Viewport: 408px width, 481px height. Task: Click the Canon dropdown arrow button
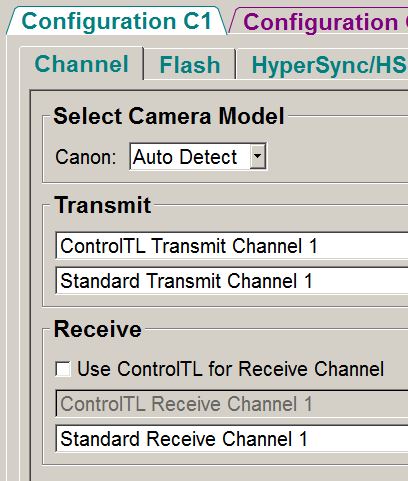coord(258,156)
